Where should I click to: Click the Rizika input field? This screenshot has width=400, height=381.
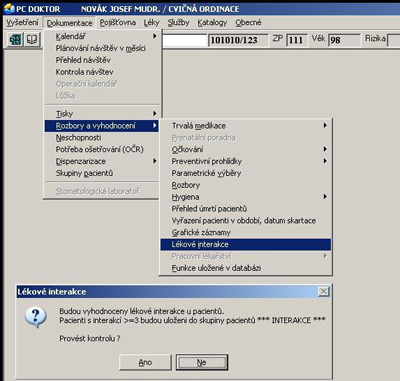tap(393, 40)
